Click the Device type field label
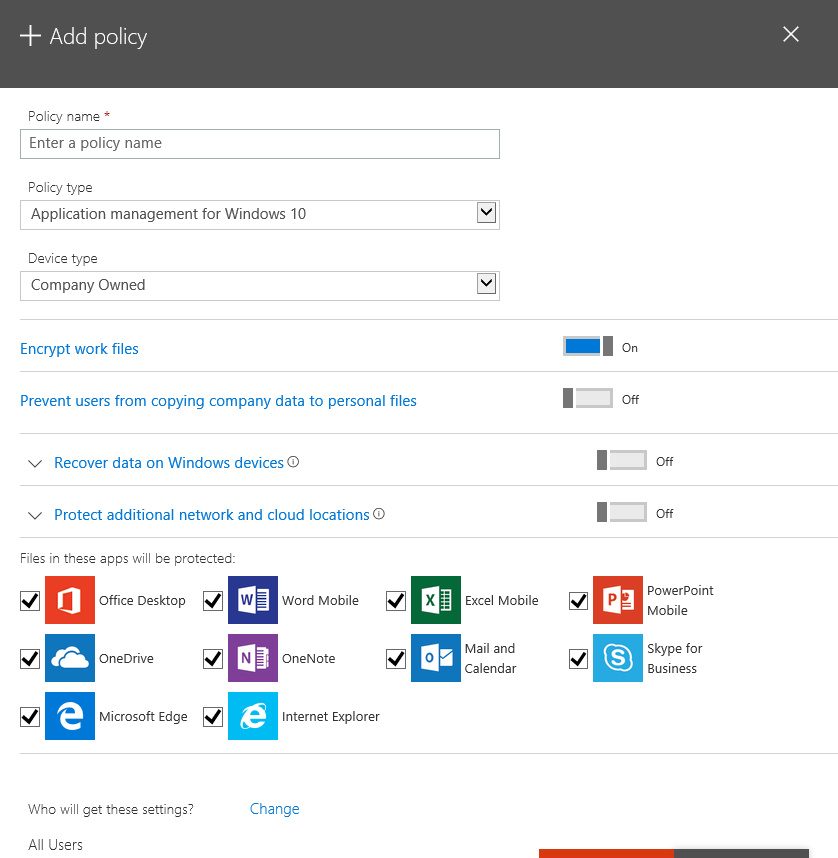The width and height of the screenshot is (838, 858). click(x=62, y=258)
